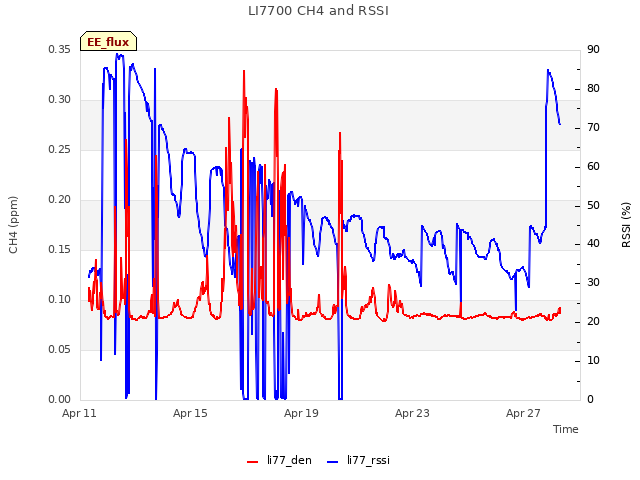Viewport: 640px width, 480px height.
Task: Click the Apr 23 x-axis tick label
Action: coord(412,413)
